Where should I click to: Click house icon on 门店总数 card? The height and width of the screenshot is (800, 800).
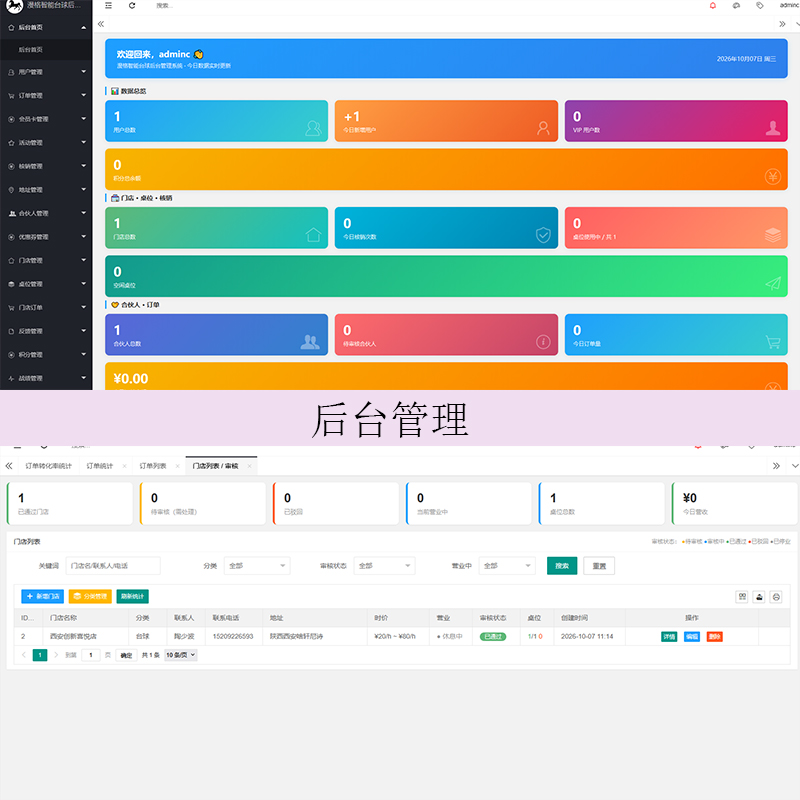[x=313, y=235]
